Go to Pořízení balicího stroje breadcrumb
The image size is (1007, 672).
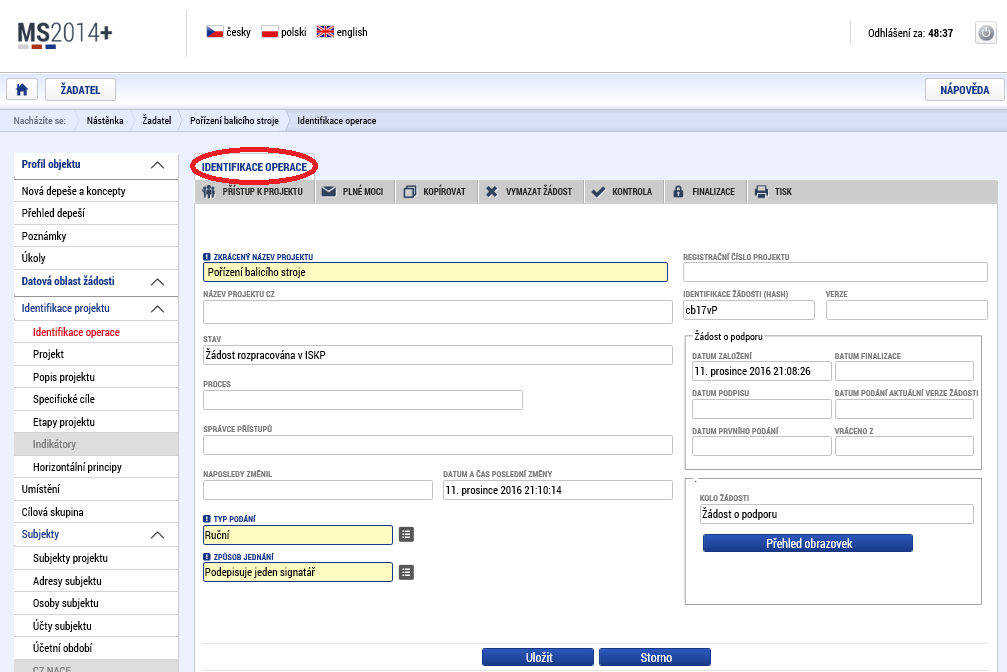(x=234, y=121)
